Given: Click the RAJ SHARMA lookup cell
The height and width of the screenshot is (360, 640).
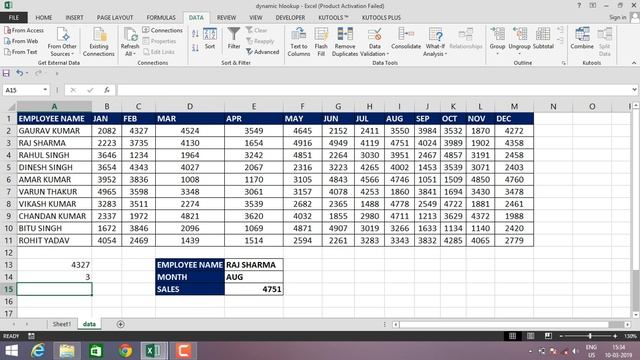Looking at the screenshot, I should [x=254, y=264].
